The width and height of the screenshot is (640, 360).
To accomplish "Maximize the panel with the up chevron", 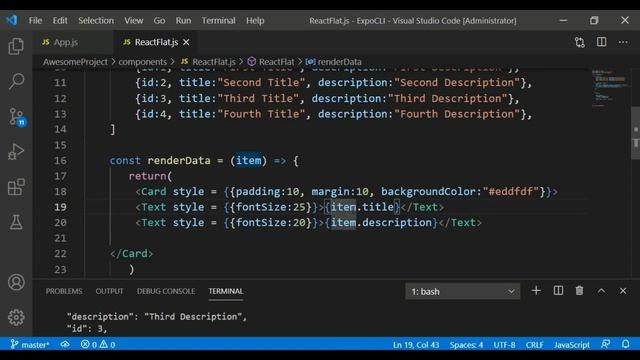I will (x=601, y=291).
